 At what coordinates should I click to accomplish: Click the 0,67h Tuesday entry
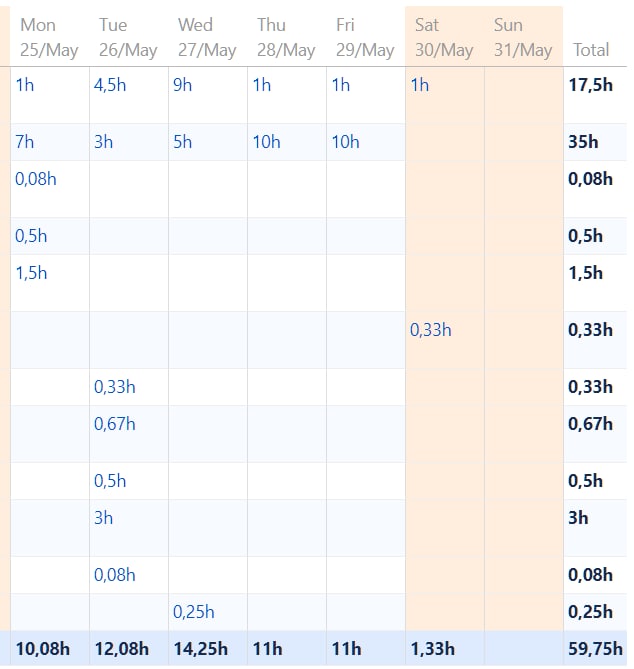(114, 424)
